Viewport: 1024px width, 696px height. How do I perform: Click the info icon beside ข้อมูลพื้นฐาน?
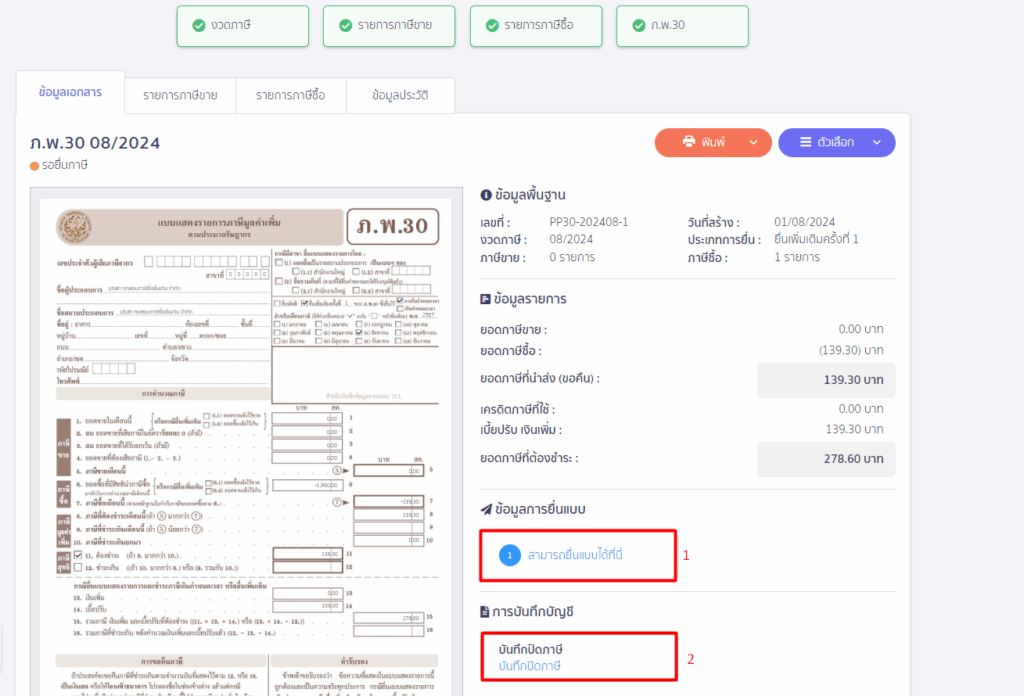(x=486, y=195)
